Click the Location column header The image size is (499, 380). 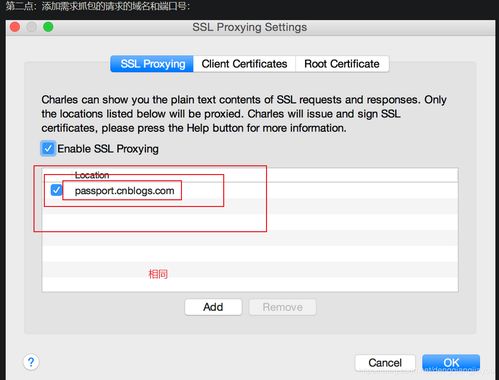(x=92, y=175)
